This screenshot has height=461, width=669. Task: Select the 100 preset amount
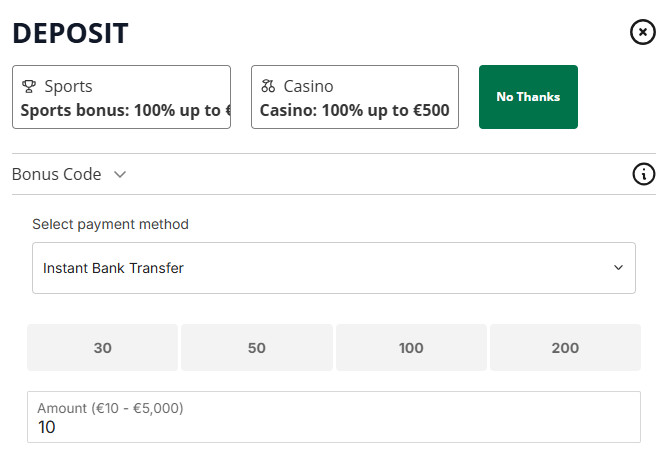pyautogui.click(x=411, y=348)
